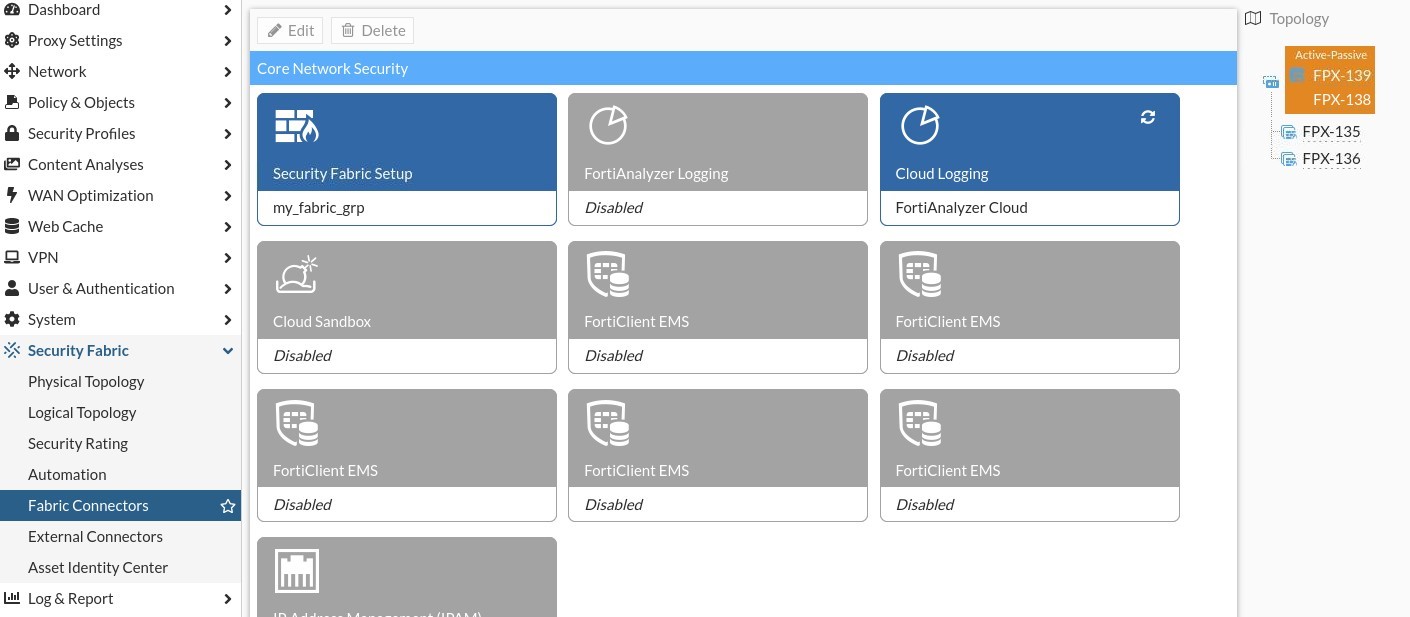Refresh Cloud Logging status with the sync icon
This screenshot has width=1410, height=617.
pos(1147,117)
